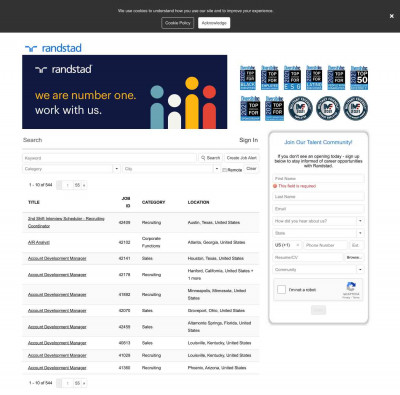Click Create Job Alert button
The width and height of the screenshot is (400, 395).
tap(242, 158)
